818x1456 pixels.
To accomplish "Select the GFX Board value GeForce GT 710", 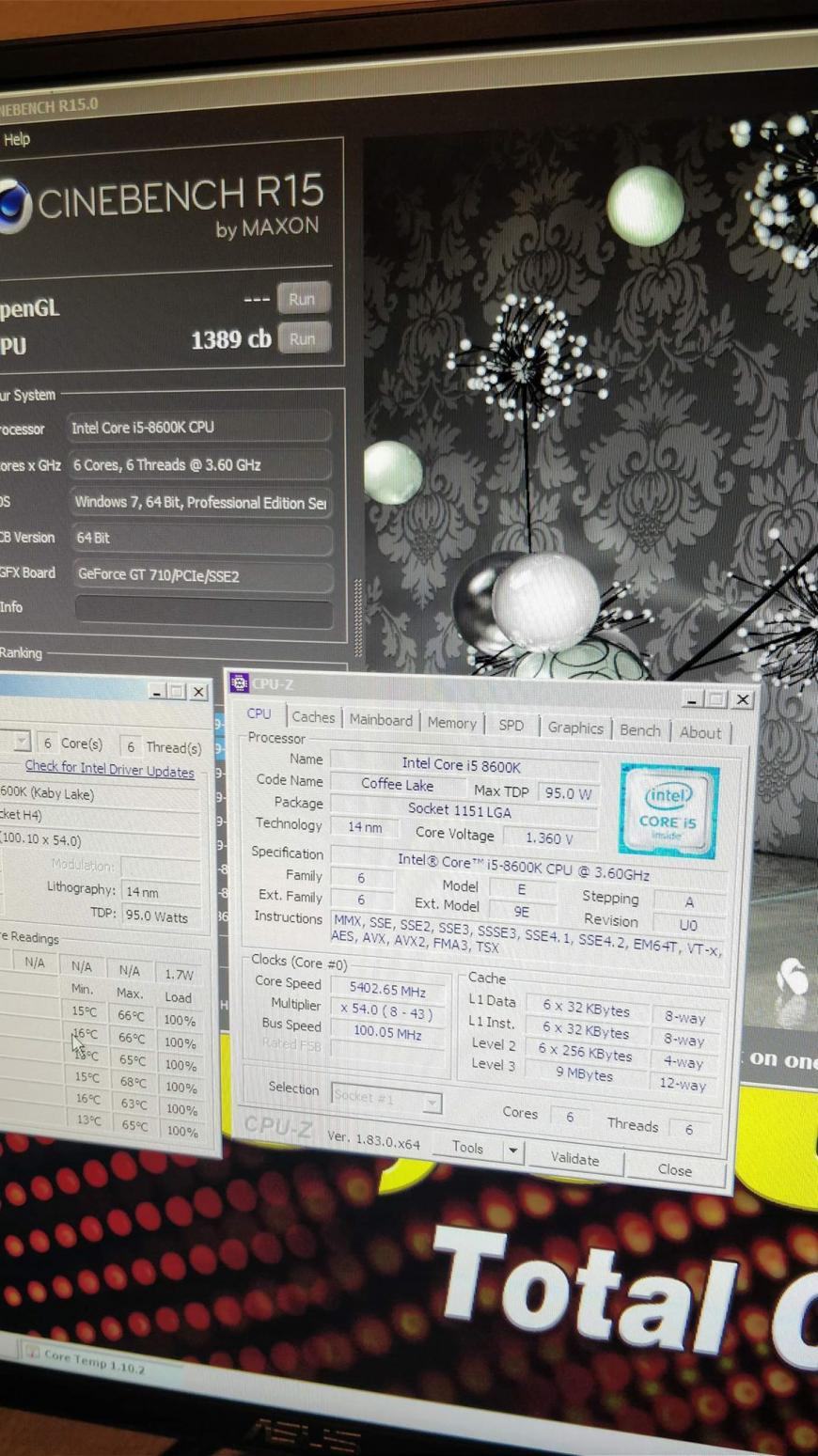I will [203, 574].
